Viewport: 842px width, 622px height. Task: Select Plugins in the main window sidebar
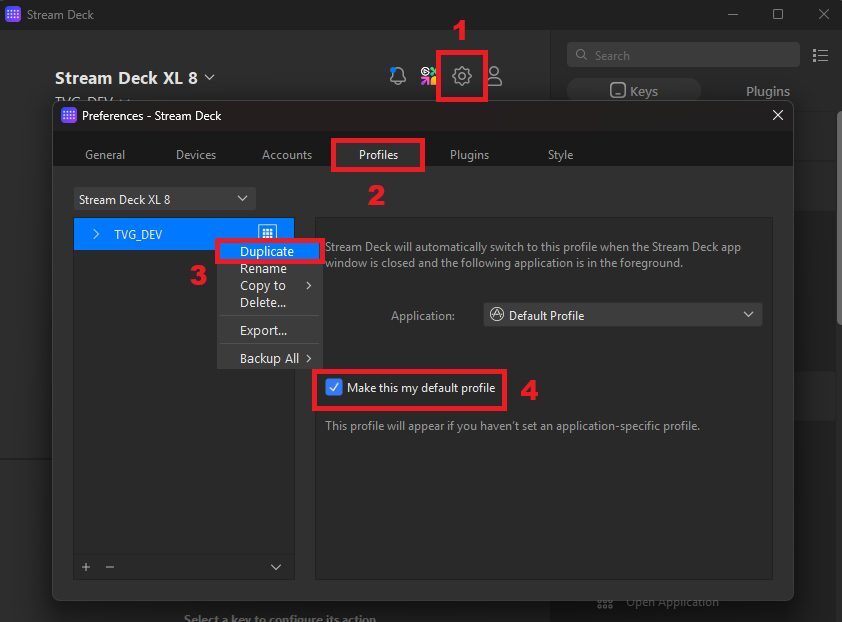pyautogui.click(x=767, y=91)
